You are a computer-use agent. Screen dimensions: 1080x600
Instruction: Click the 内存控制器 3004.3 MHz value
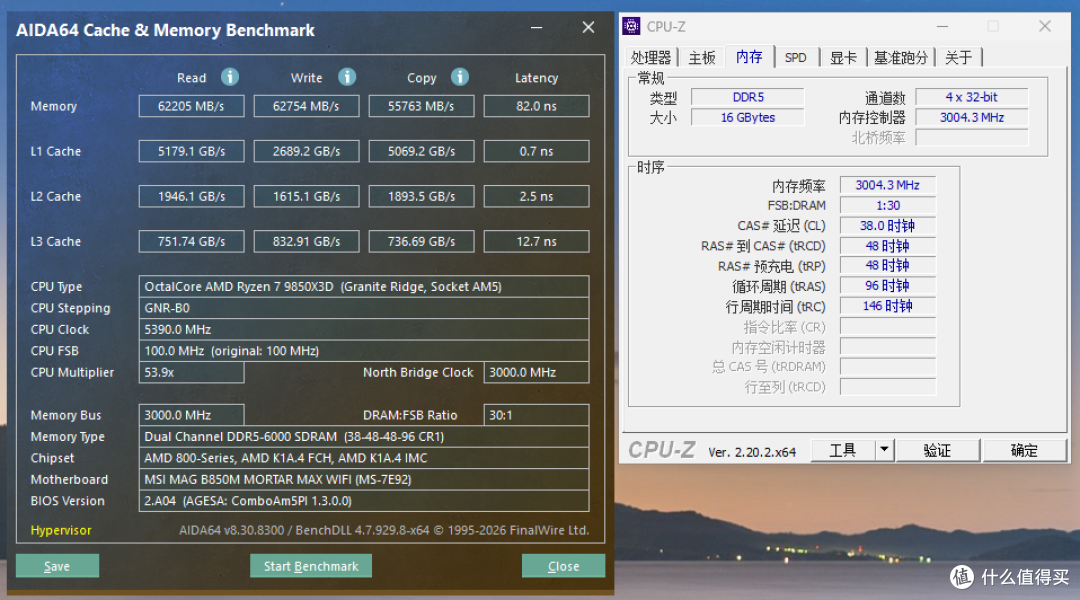tap(972, 118)
